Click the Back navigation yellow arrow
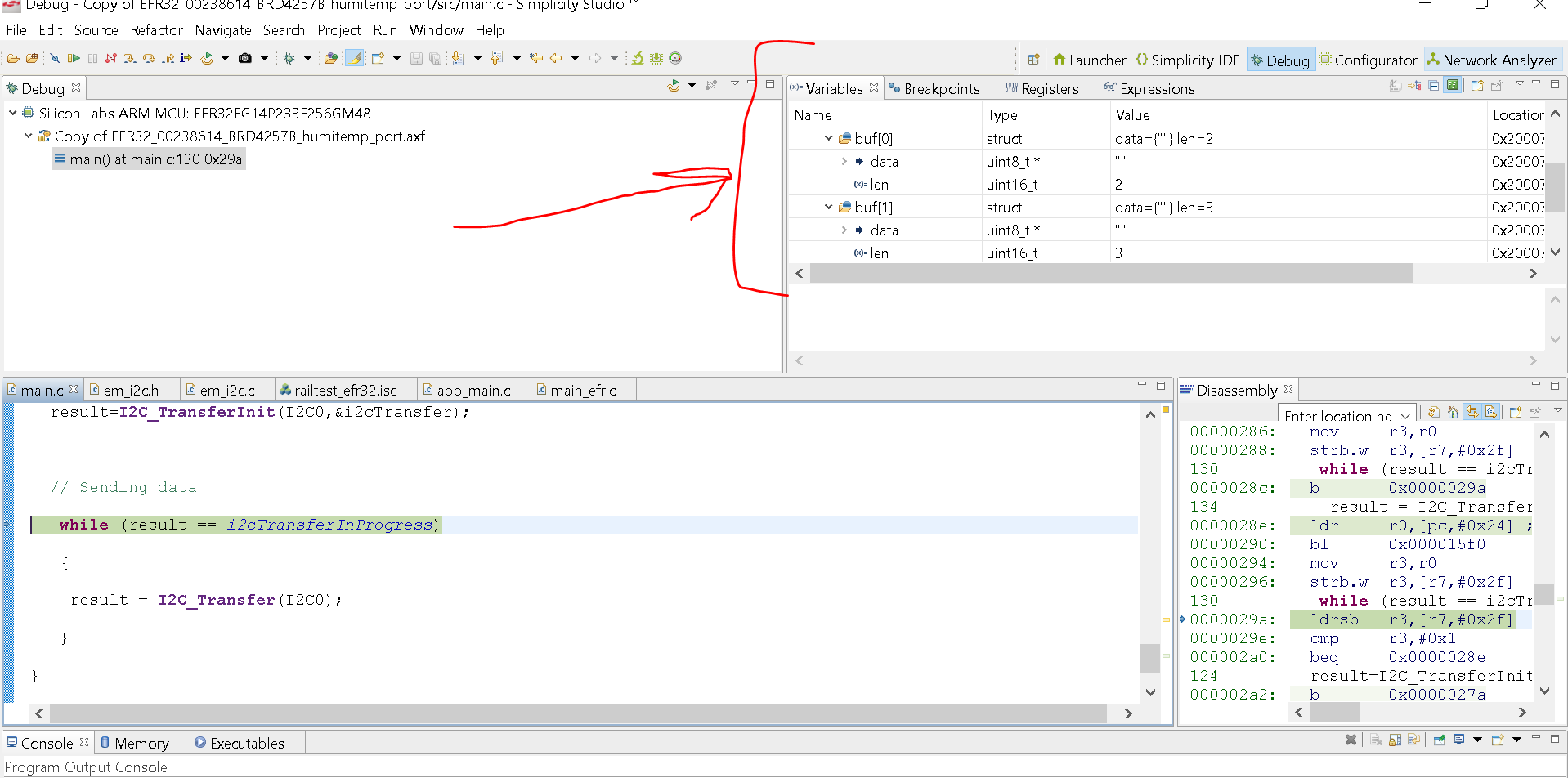Image resolution: width=1568 pixels, height=778 pixels. coord(555,58)
